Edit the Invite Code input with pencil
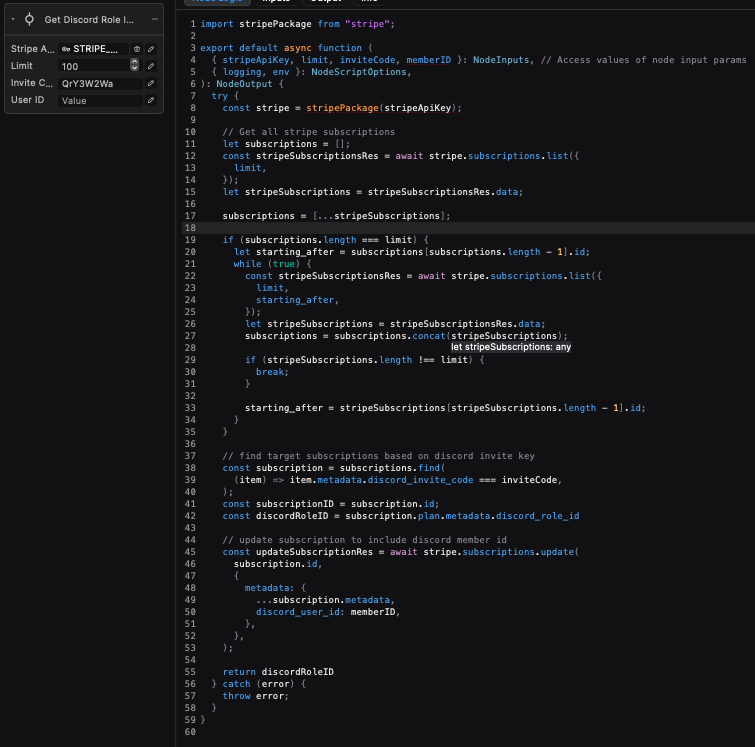The height and width of the screenshot is (747, 755). click(x=151, y=83)
